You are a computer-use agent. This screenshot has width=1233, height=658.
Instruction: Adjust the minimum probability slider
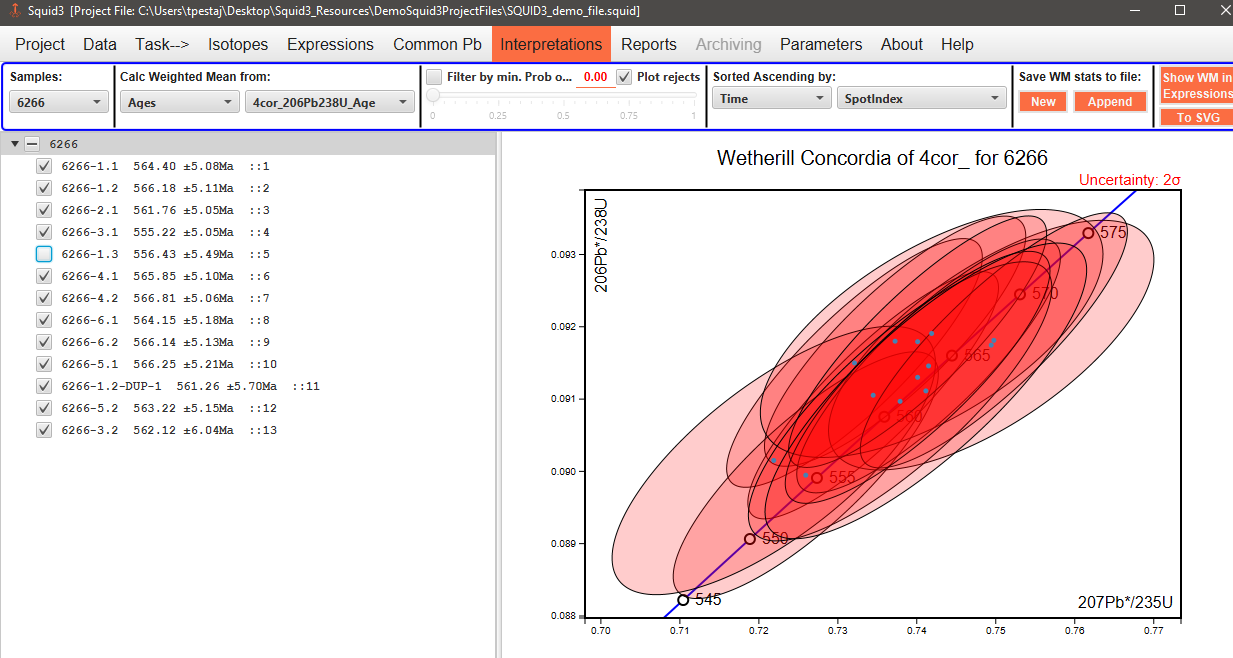(x=431, y=96)
